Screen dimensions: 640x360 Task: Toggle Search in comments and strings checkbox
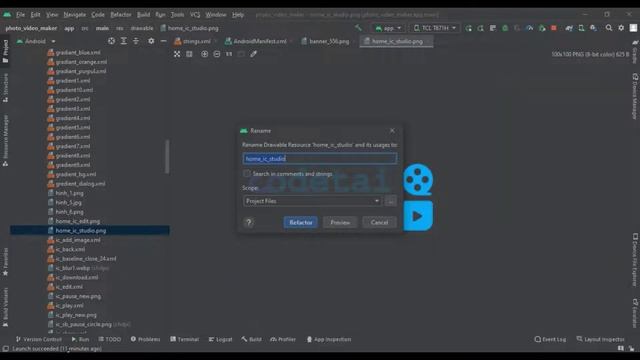coord(247,173)
